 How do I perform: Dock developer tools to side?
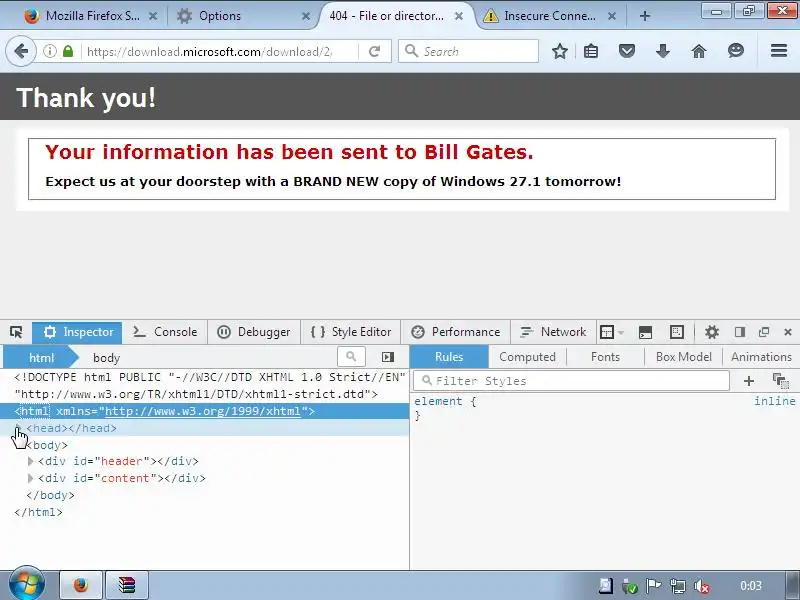(x=740, y=332)
